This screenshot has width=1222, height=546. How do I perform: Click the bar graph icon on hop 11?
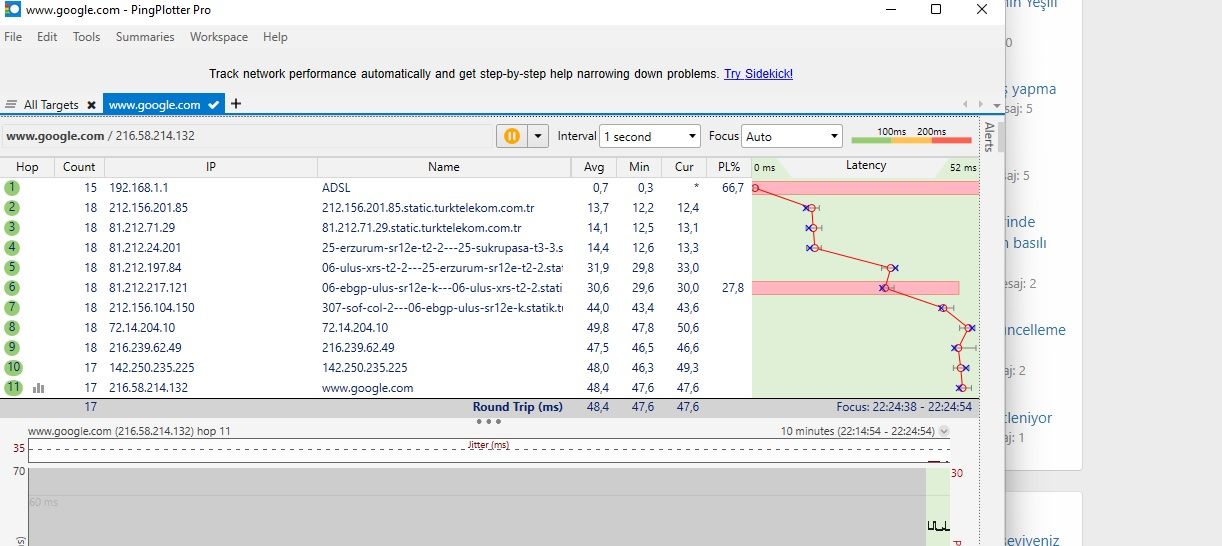pyautogui.click(x=38, y=388)
